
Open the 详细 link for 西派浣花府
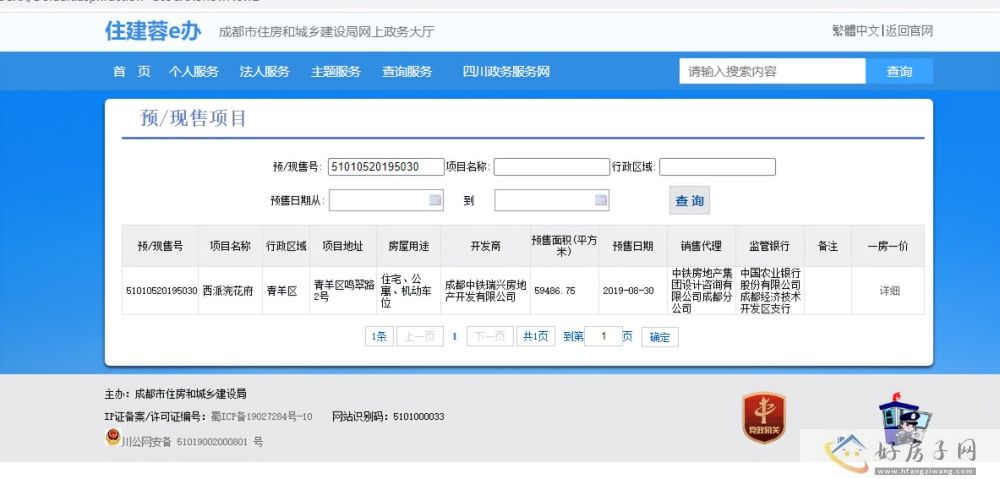point(889,291)
